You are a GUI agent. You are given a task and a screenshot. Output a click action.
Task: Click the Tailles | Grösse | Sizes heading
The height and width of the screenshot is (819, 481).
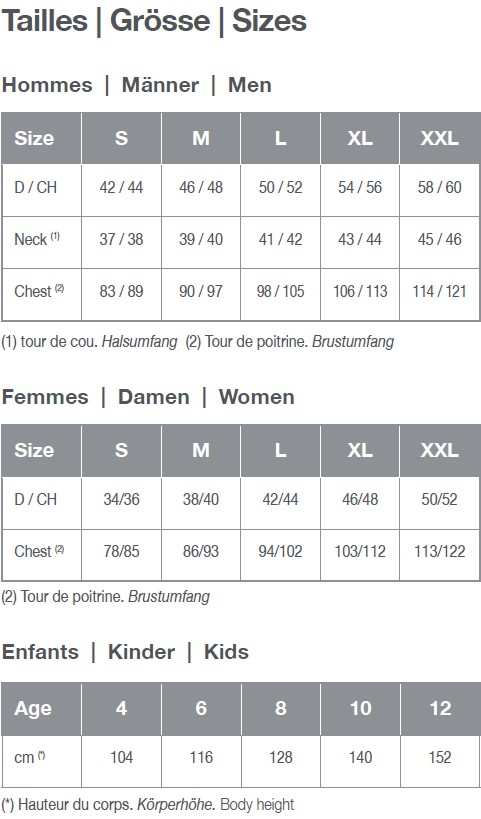154,22
